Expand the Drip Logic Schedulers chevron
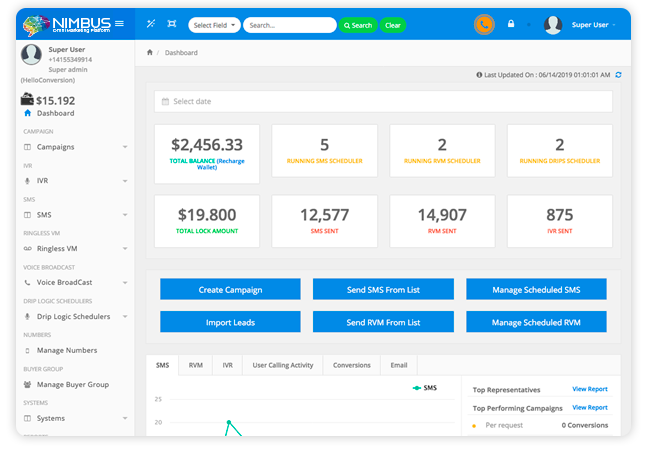Screen dimensions: 647x450 point(125,316)
